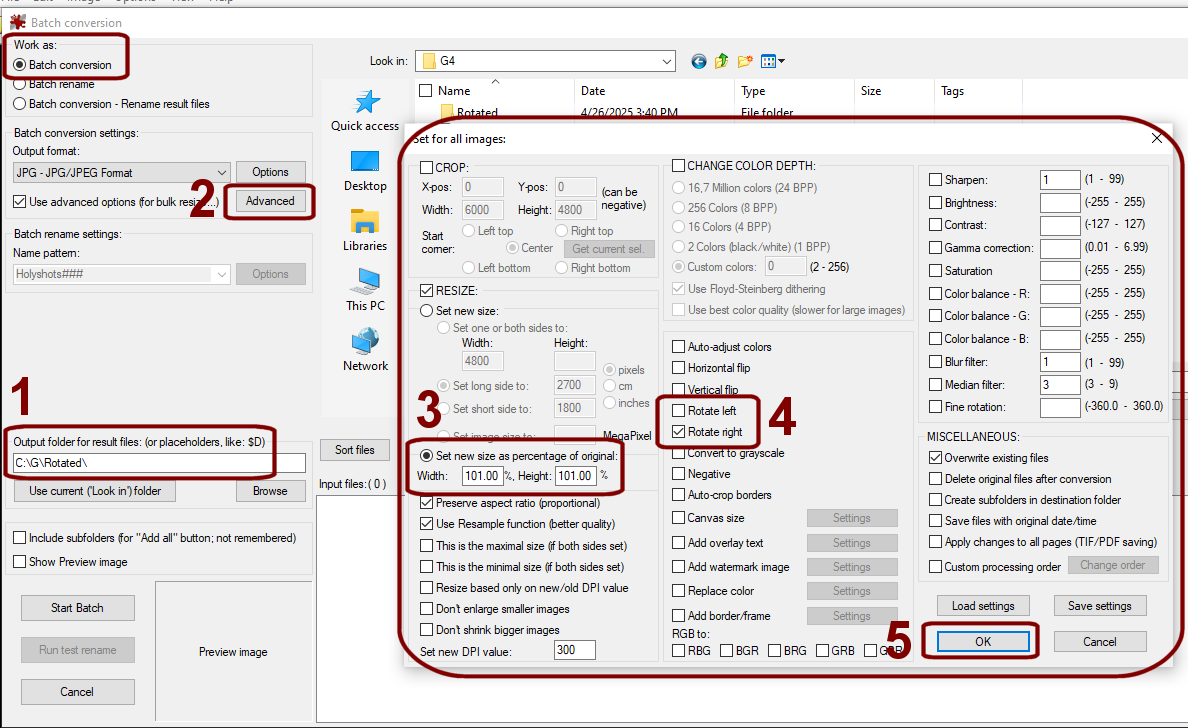Screen dimensions: 1188x728
Task: Click Save settings button
Action: tap(1099, 606)
